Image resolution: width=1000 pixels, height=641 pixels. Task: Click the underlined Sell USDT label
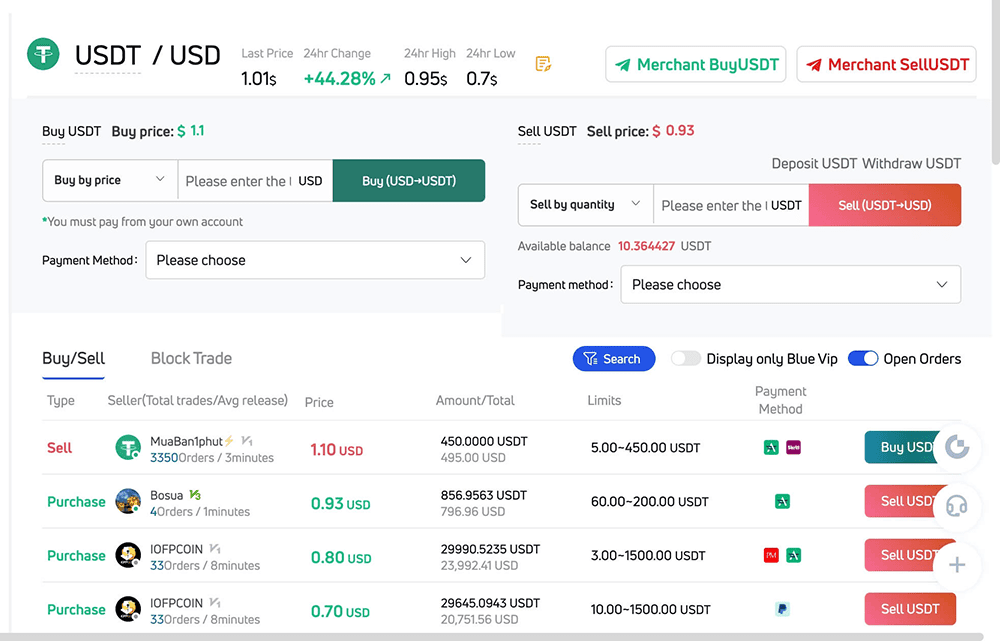[x=547, y=131]
